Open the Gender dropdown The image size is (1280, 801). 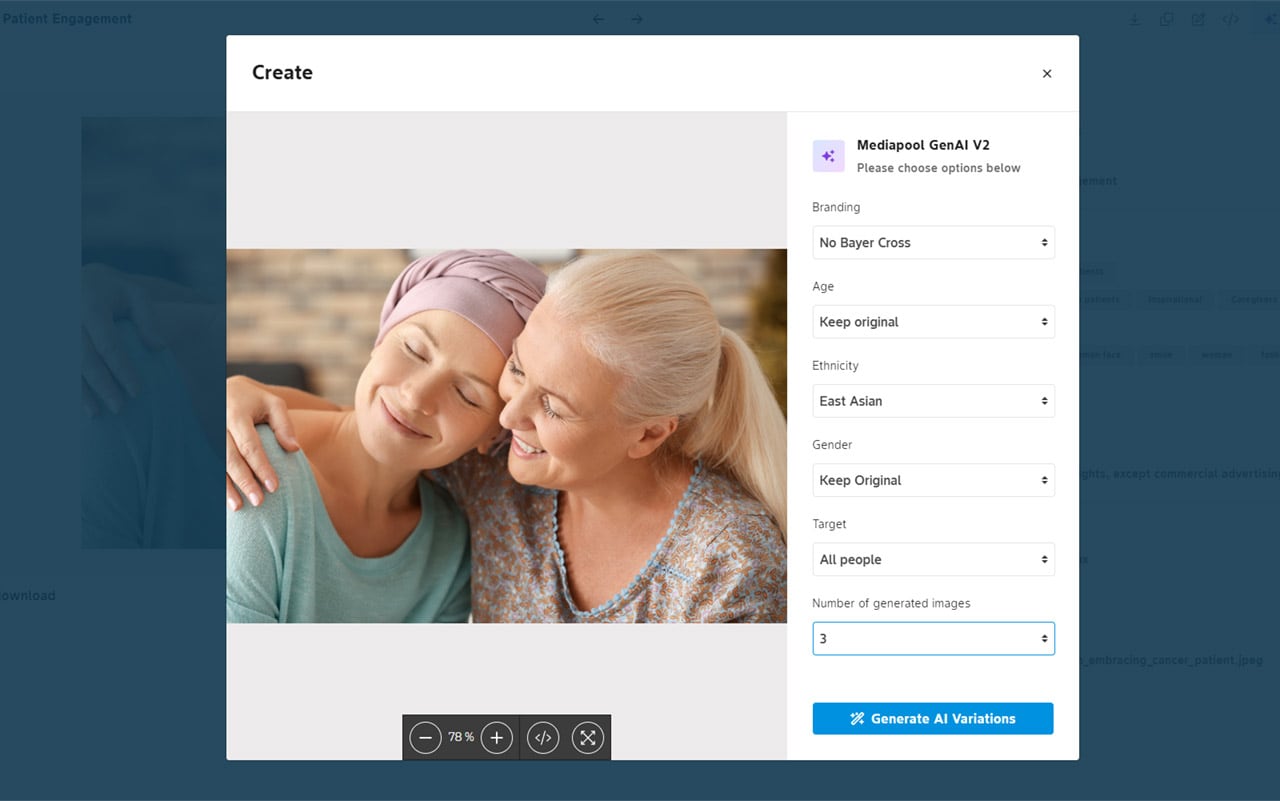click(934, 480)
